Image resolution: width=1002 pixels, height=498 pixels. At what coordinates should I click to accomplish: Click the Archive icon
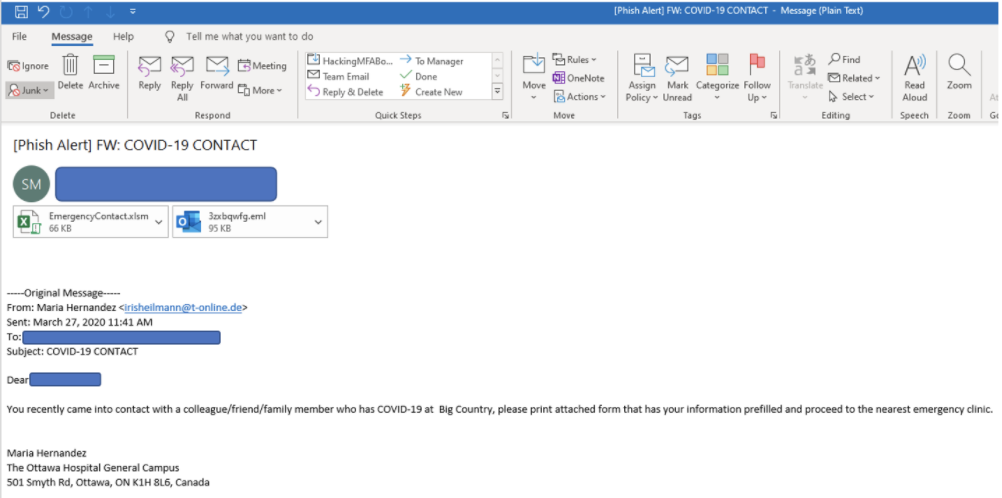104,66
